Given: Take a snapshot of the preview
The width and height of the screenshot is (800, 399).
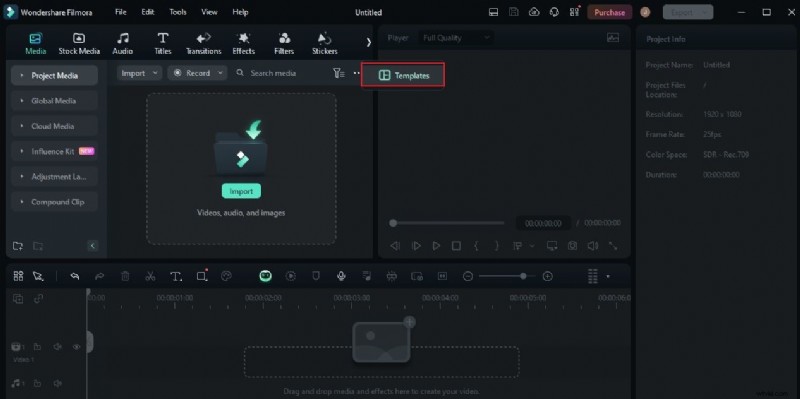Looking at the screenshot, I should point(572,246).
